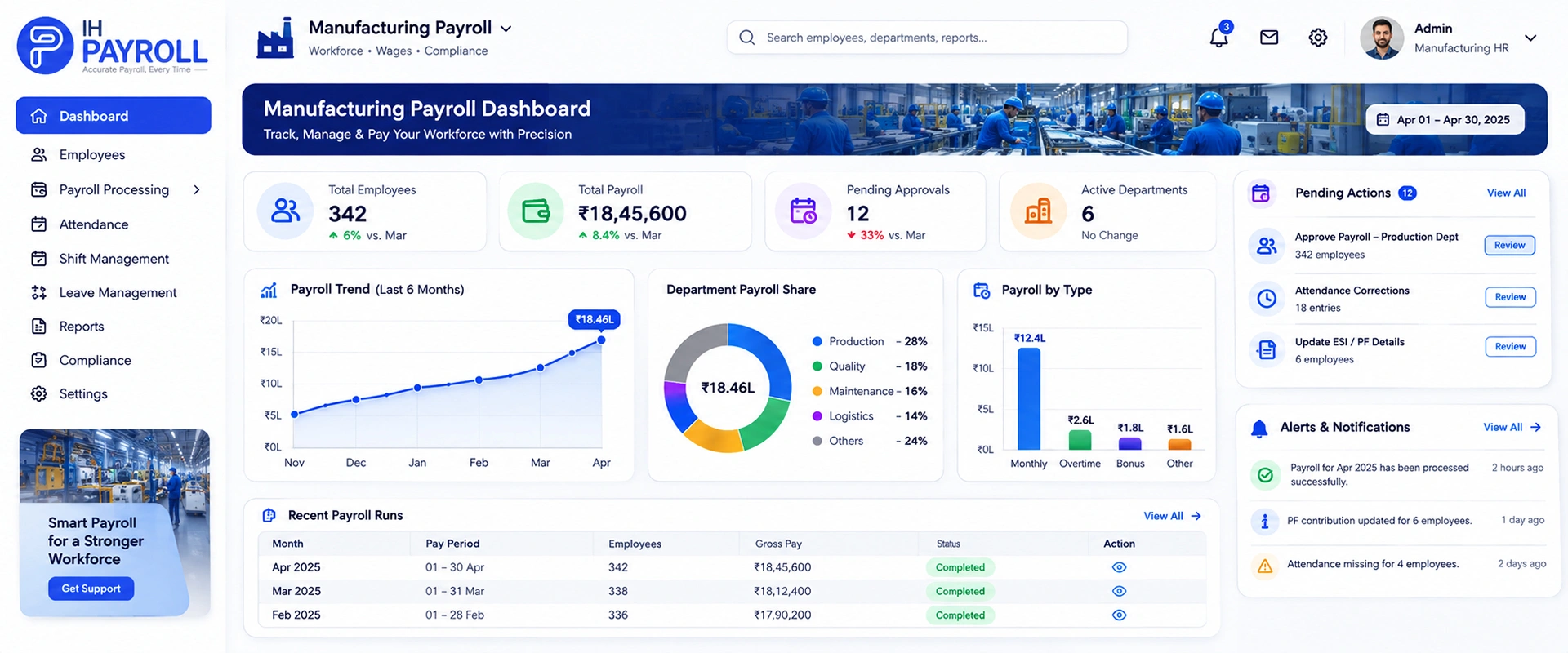The height and width of the screenshot is (653, 1568).
Task: Click the Smart Payroll promo image
Action: 114,523
